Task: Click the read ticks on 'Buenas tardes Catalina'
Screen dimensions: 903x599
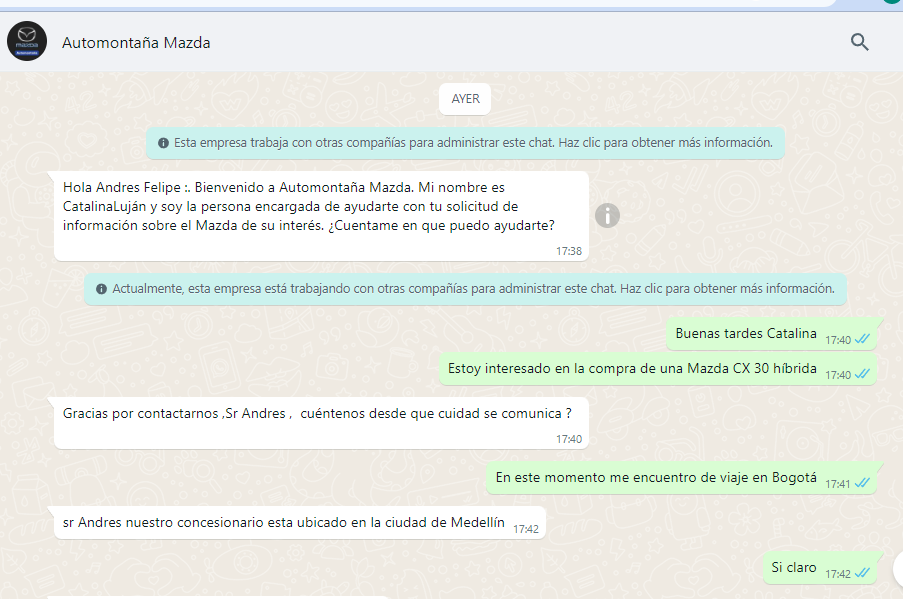Action: 862,339
